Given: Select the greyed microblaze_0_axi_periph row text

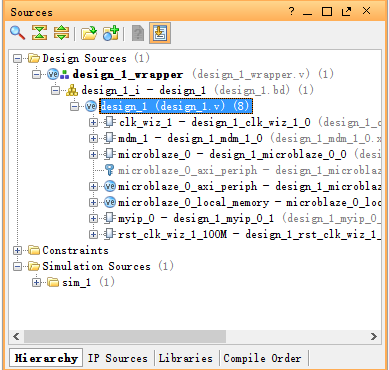Looking at the screenshot, I should click(x=250, y=170).
